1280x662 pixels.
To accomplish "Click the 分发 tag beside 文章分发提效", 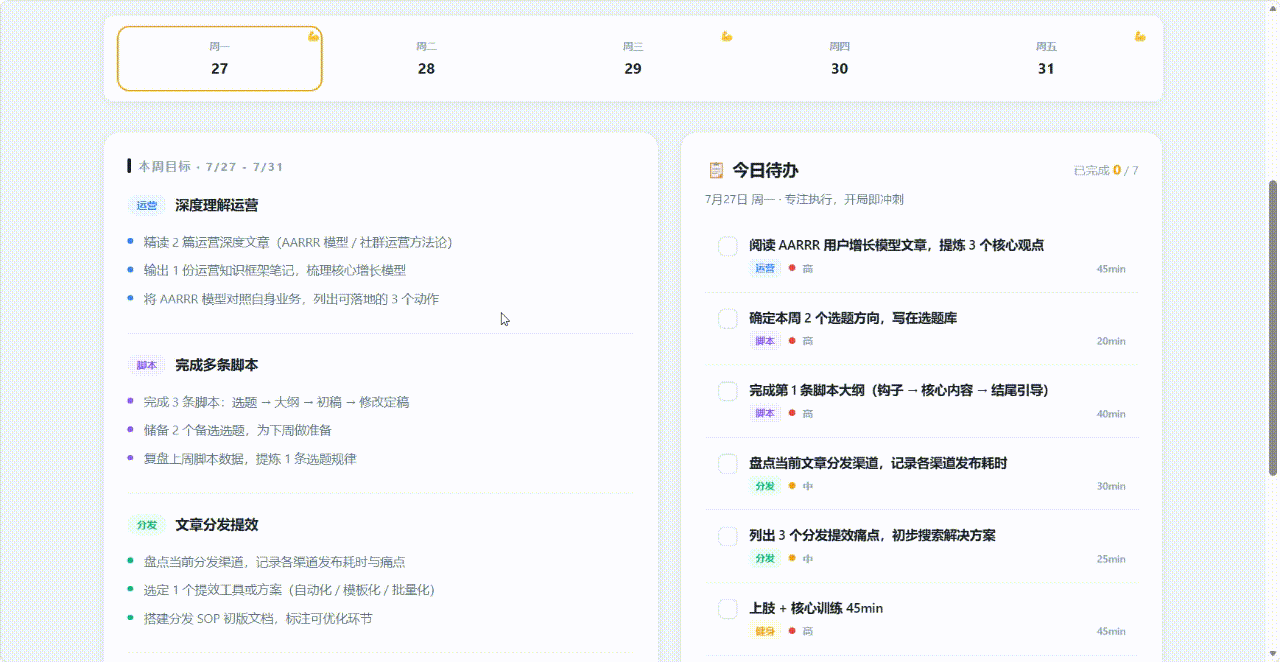I will 147,525.
